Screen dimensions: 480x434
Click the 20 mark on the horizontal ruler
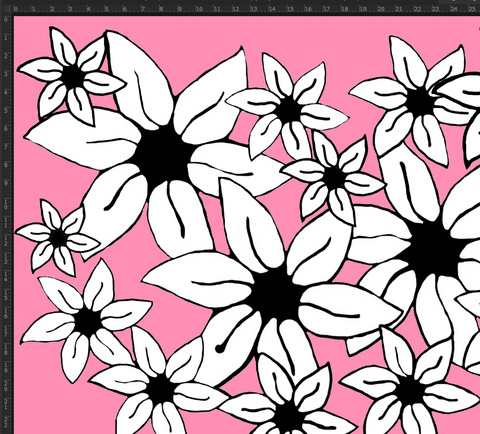click(x=381, y=9)
